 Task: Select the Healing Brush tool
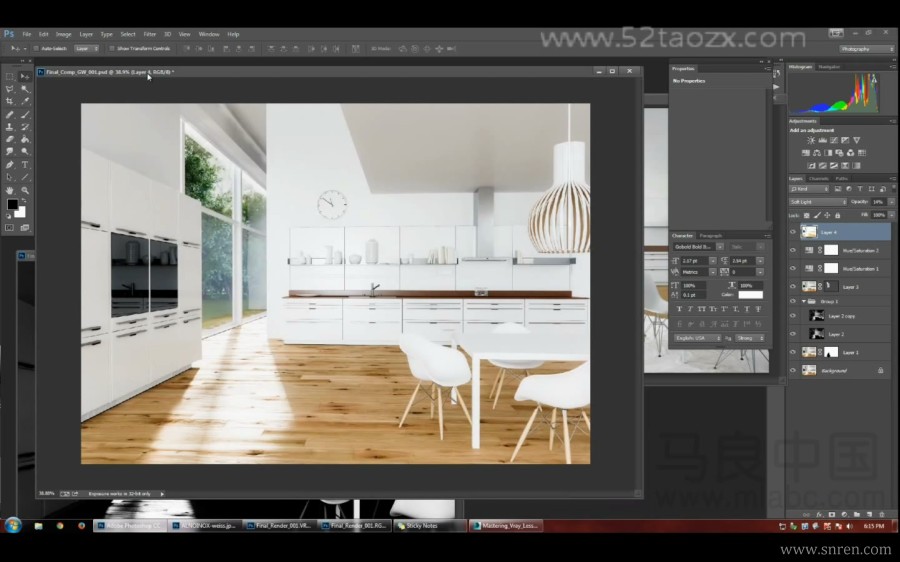[x=10, y=114]
